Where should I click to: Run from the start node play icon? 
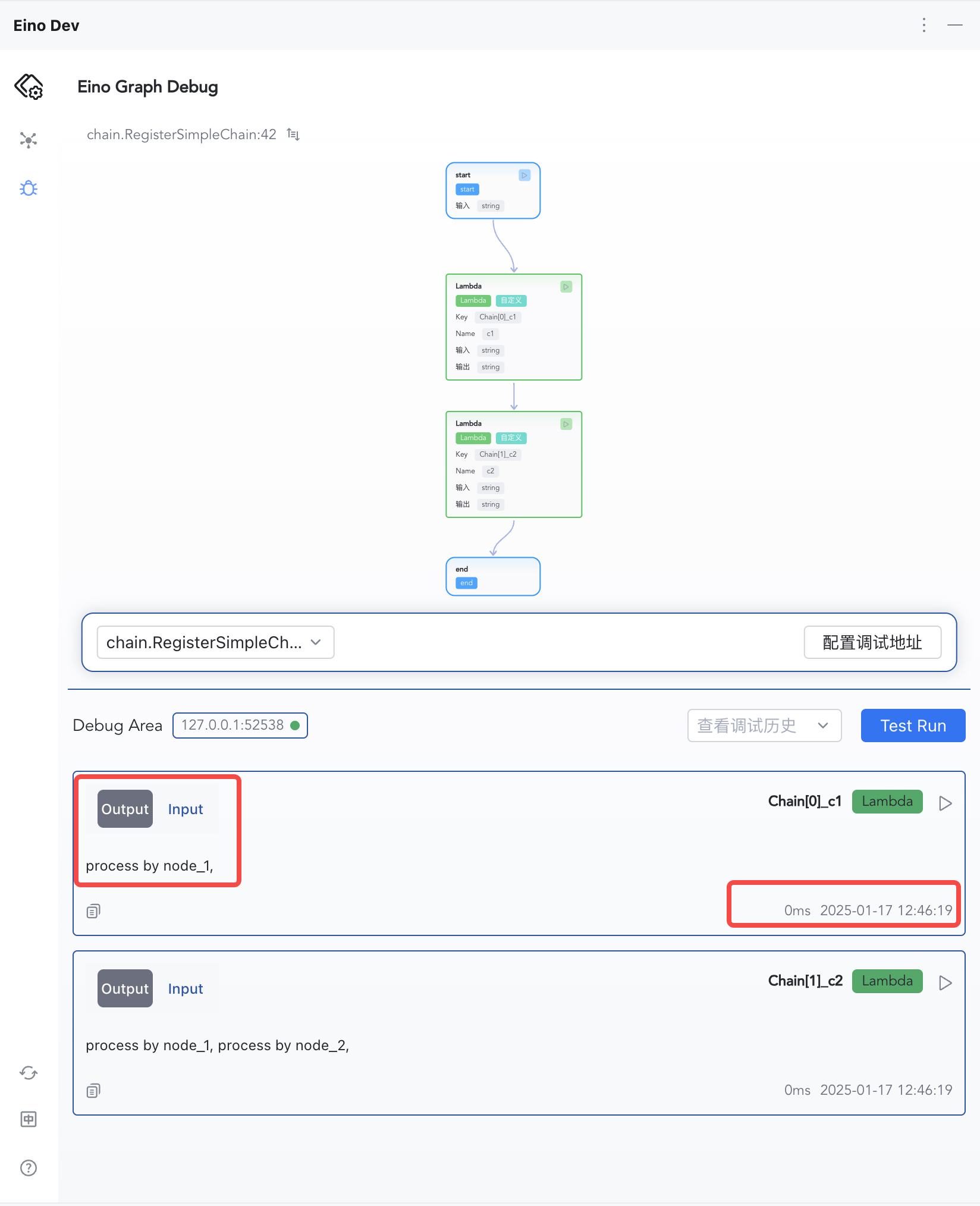[524, 175]
